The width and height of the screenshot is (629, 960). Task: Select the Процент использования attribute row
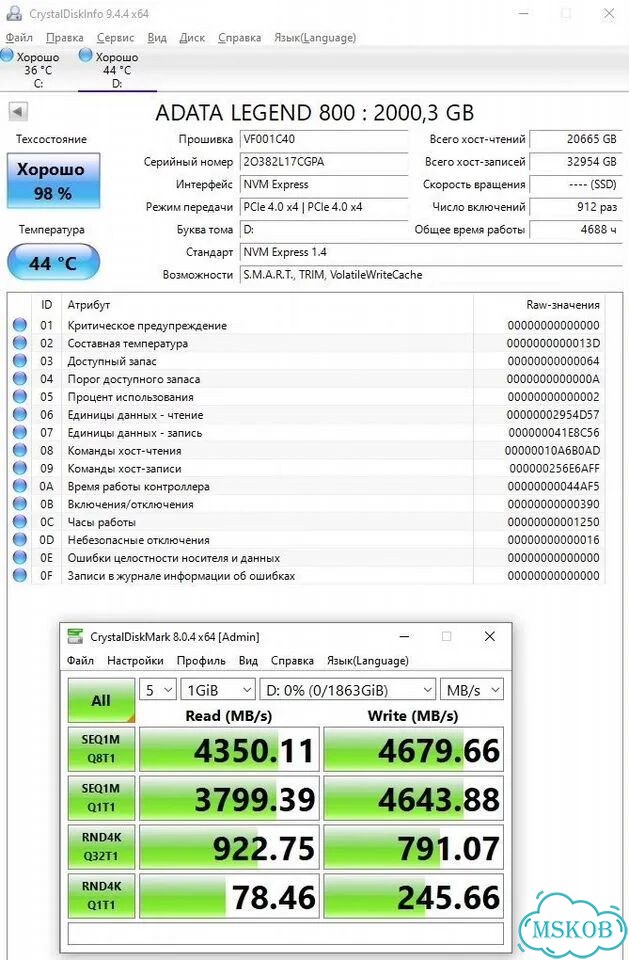[306, 397]
